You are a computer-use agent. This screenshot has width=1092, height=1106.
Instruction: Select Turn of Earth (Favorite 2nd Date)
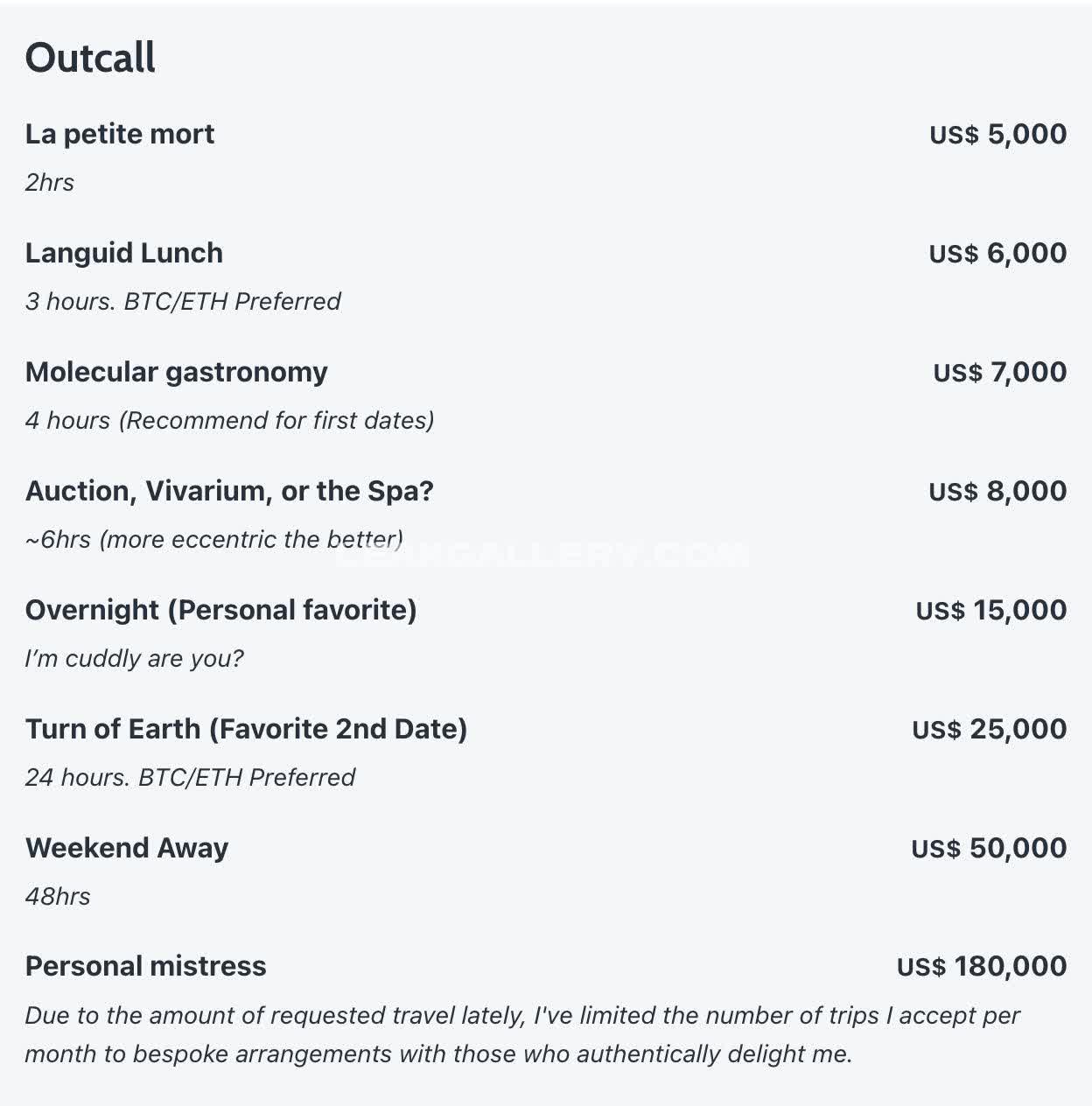pos(247,729)
